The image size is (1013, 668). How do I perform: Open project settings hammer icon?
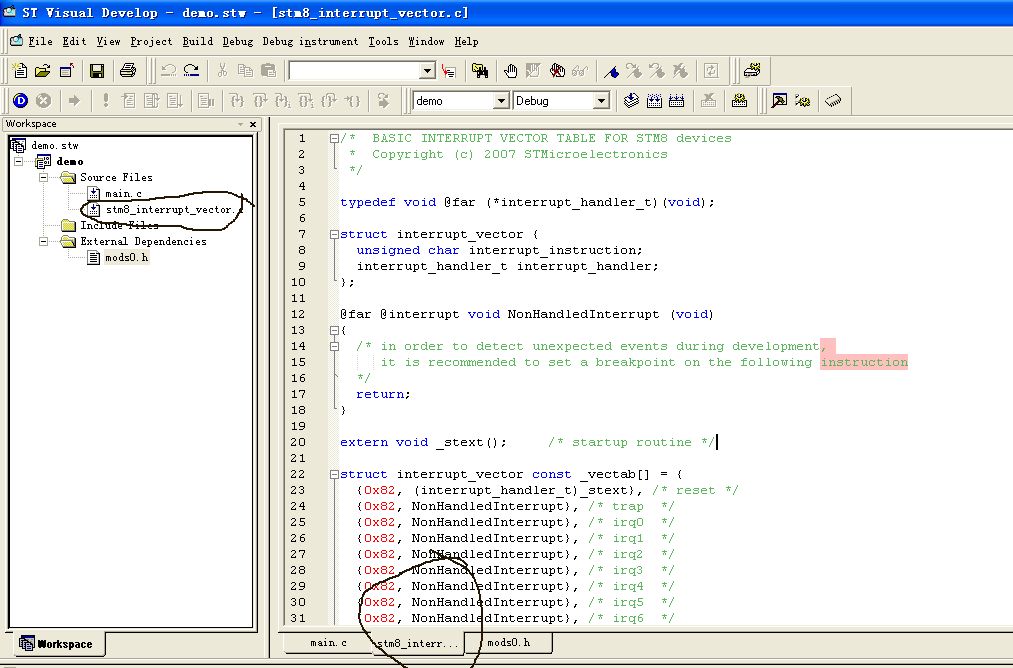[779, 100]
